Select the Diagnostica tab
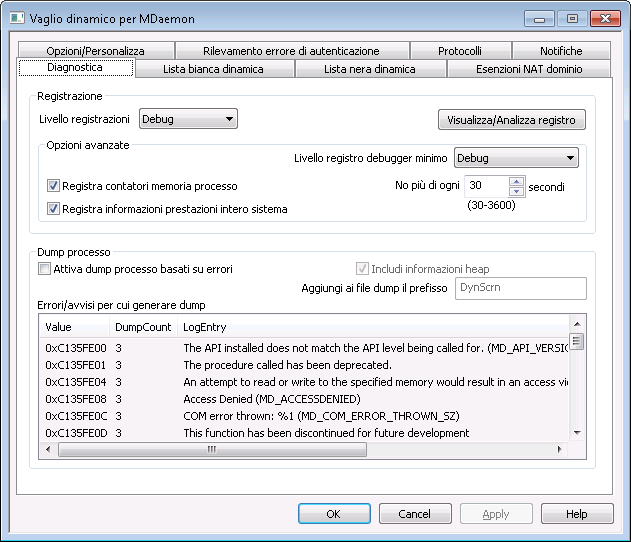The width and height of the screenshot is (631, 542). pyautogui.click(x=75, y=67)
